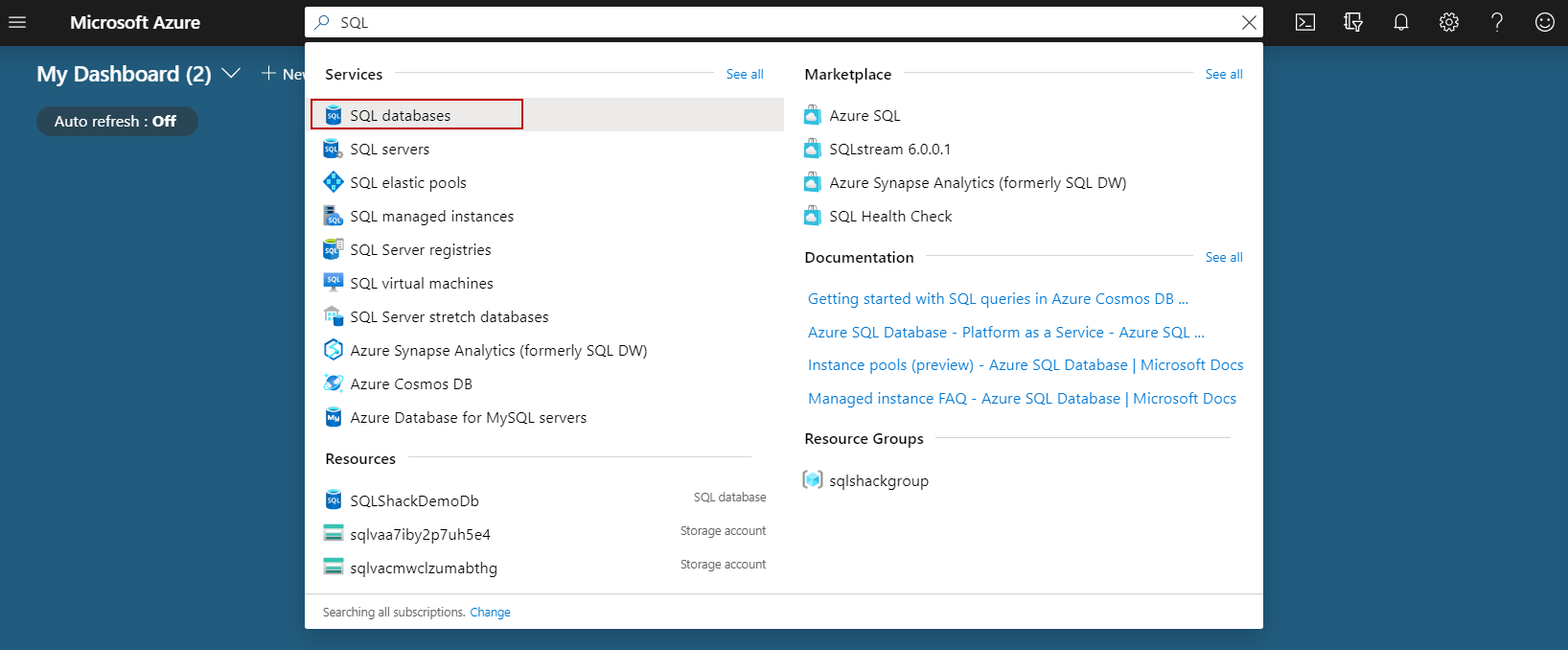Image resolution: width=1568 pixels, height=650 pixels.
Task: Open SQL virtual machines service
Action: 422,284
